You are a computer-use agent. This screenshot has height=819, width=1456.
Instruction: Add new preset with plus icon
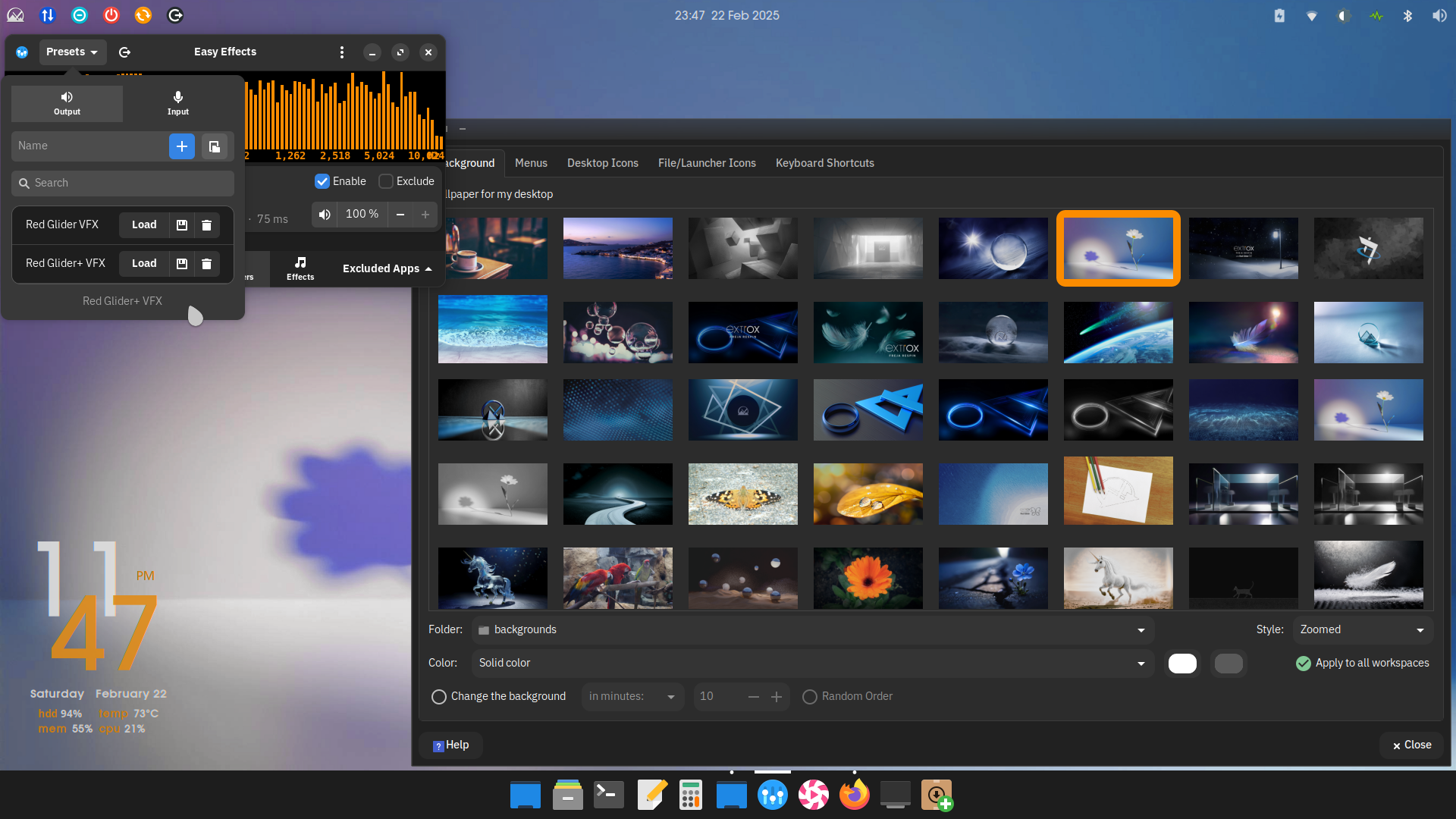click(182, 146)
